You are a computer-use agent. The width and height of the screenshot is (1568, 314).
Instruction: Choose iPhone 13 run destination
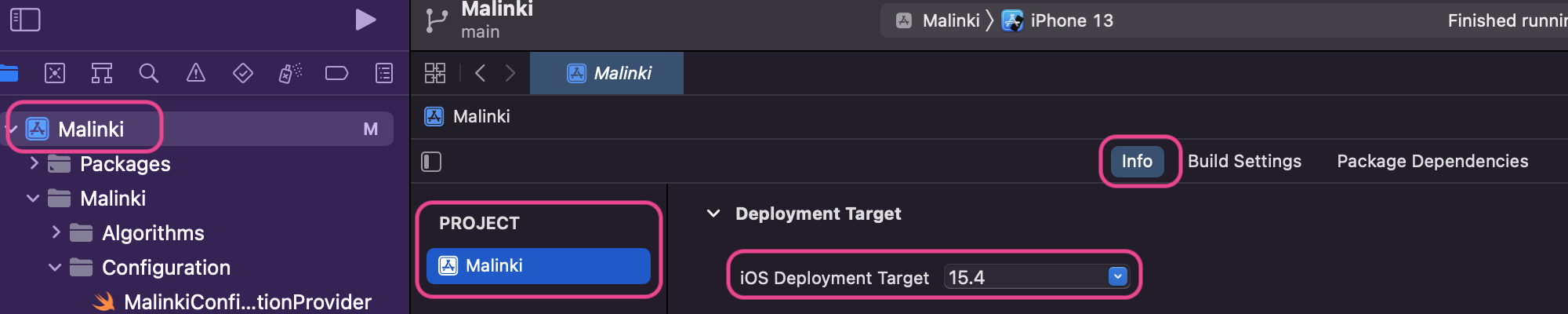(x=1058, y=20)
